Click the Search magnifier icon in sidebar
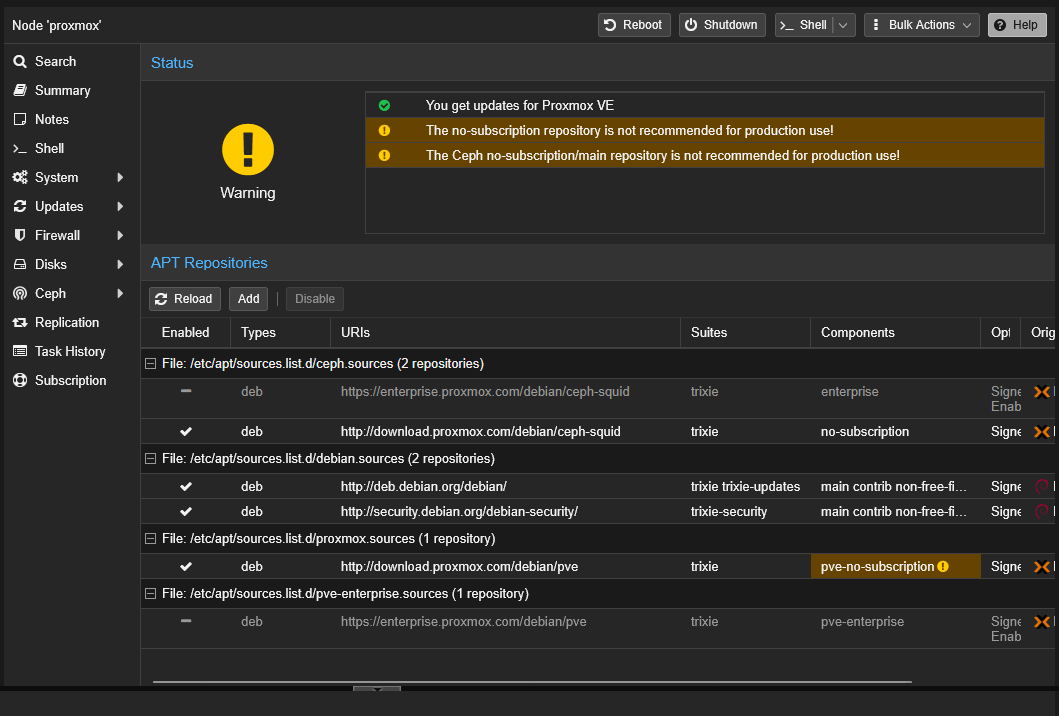This screenshot has width=1059, height=716. pyautogui.click(x=20, y=61)
